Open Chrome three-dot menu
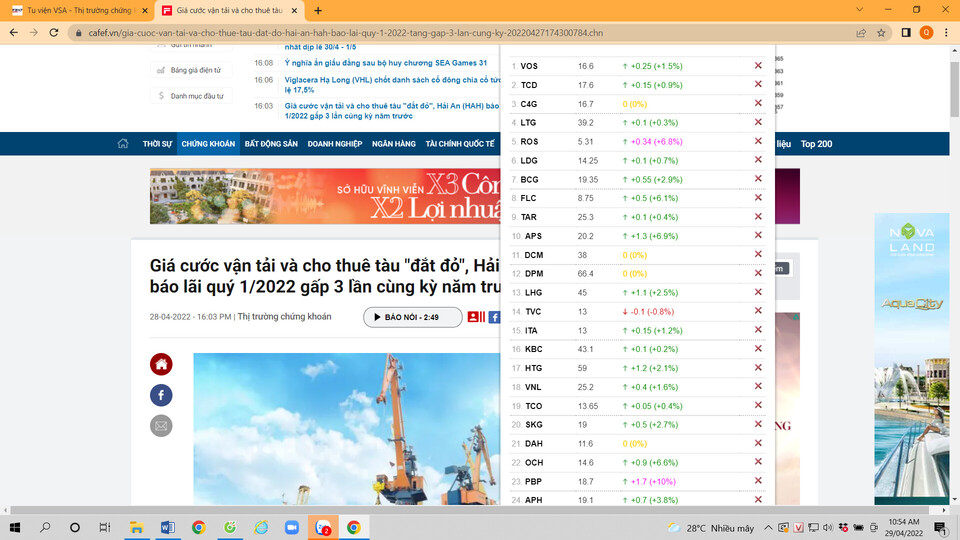Viewport: 960px width, 540px height. pyautogui.click(x=947, y=32)
